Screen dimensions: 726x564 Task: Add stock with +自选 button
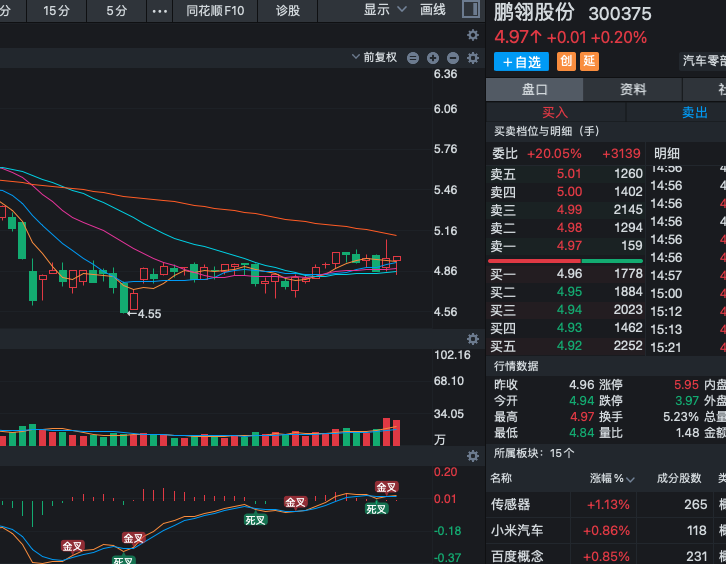(521, 62)
